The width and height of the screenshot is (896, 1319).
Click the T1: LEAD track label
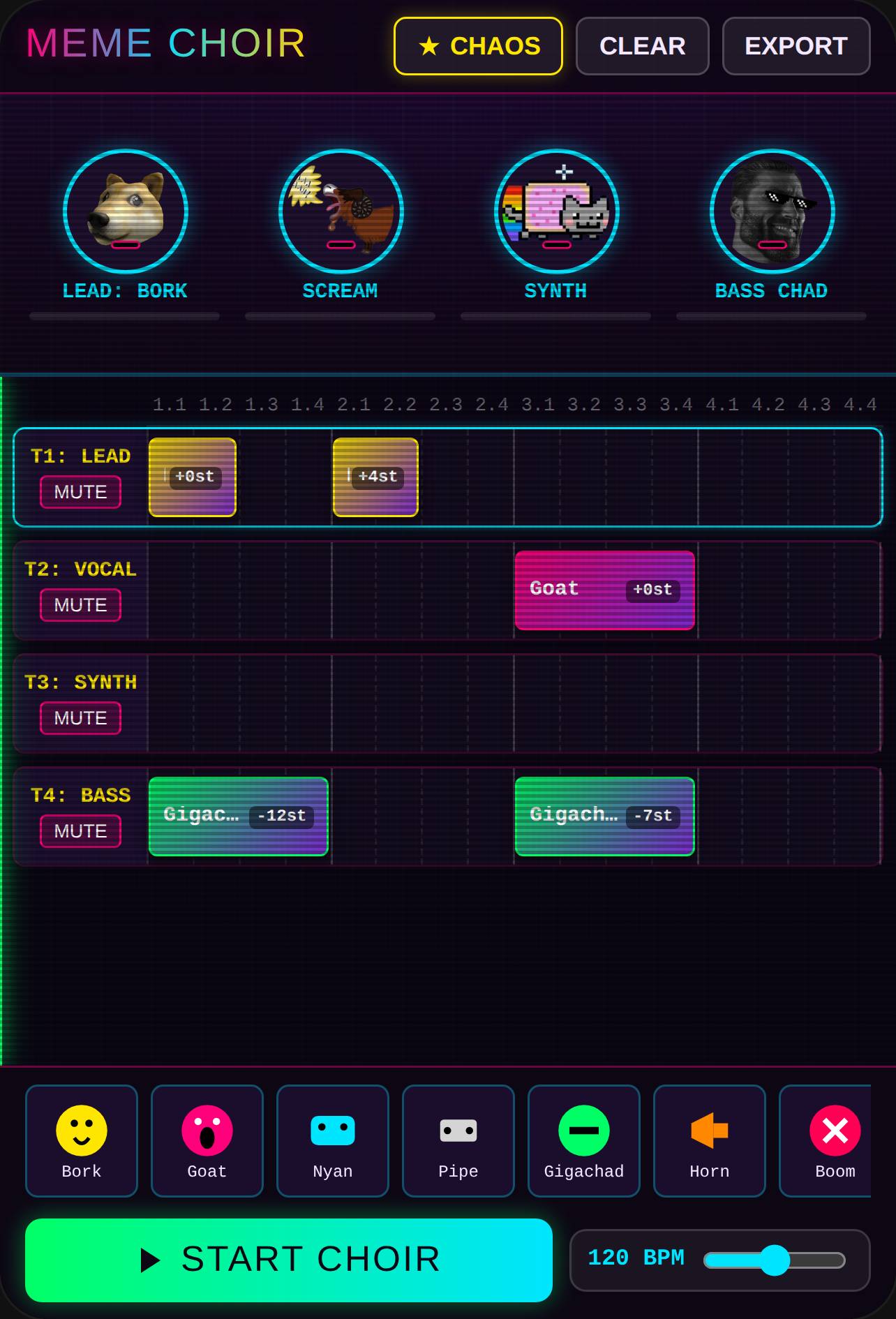81,456
